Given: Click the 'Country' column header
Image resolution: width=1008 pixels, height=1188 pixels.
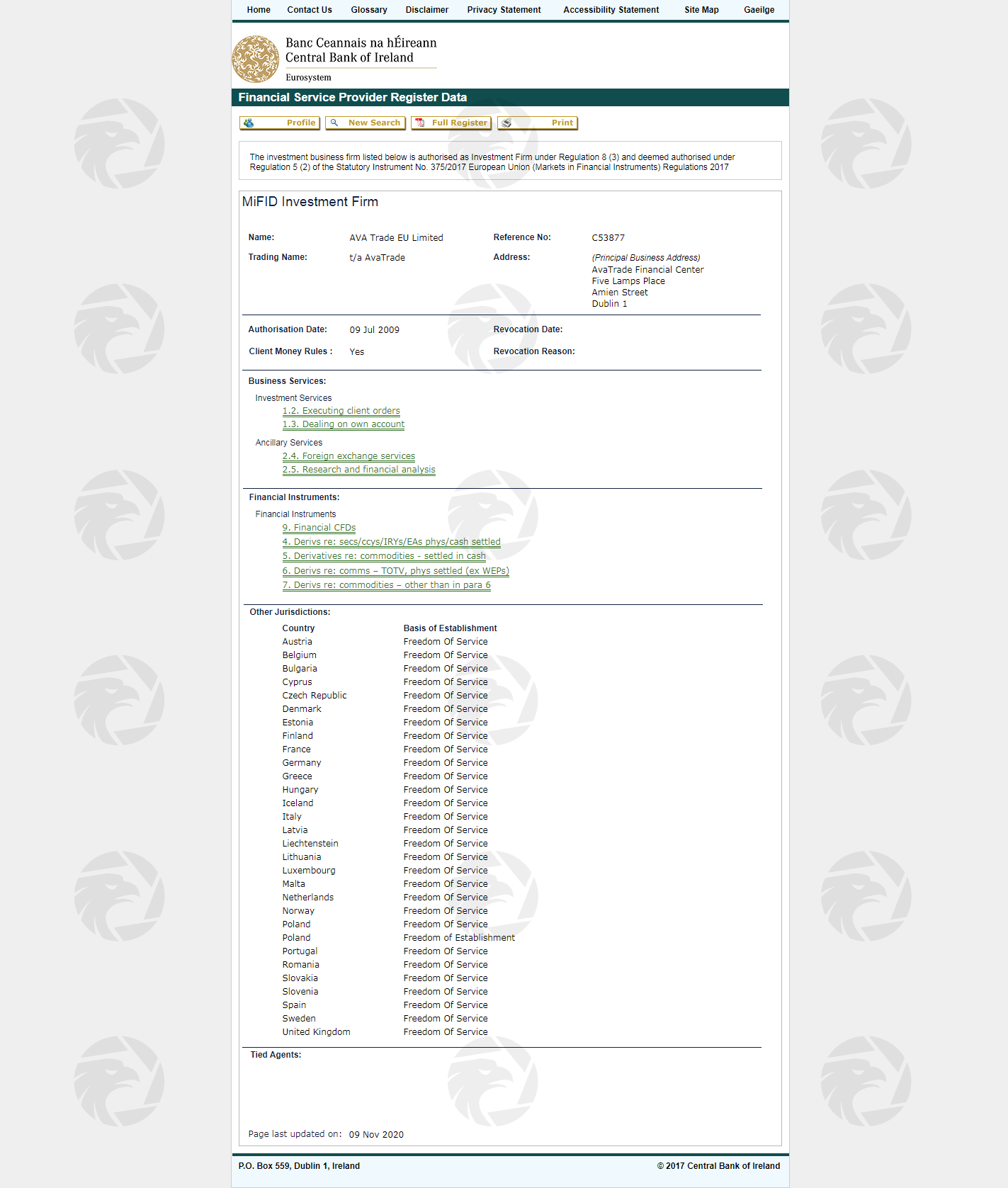Looking at the screenshot, I should pyautogui.click(x=298, y=628).
